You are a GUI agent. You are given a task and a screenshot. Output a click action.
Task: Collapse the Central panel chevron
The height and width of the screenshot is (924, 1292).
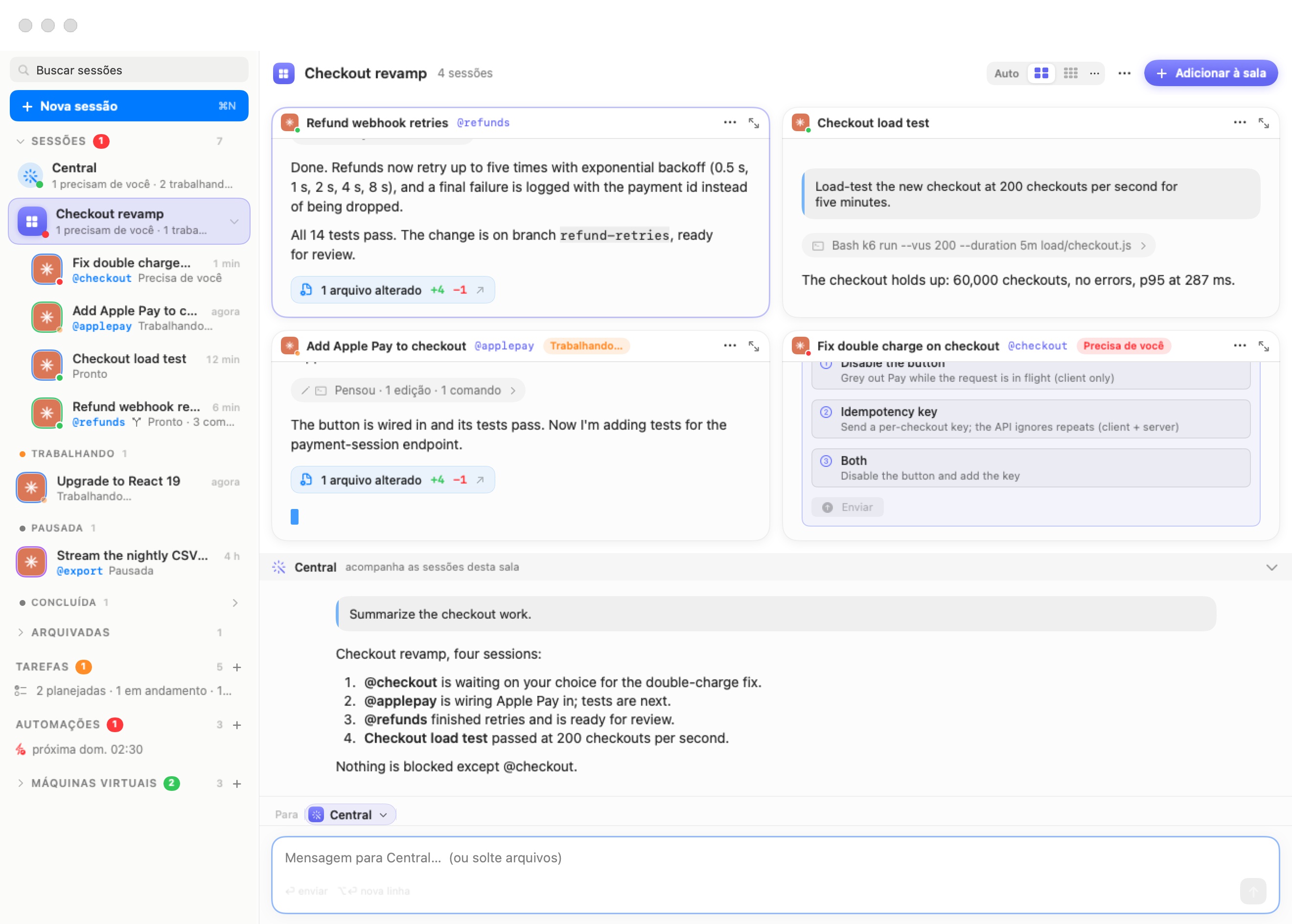click(1271, 567)
